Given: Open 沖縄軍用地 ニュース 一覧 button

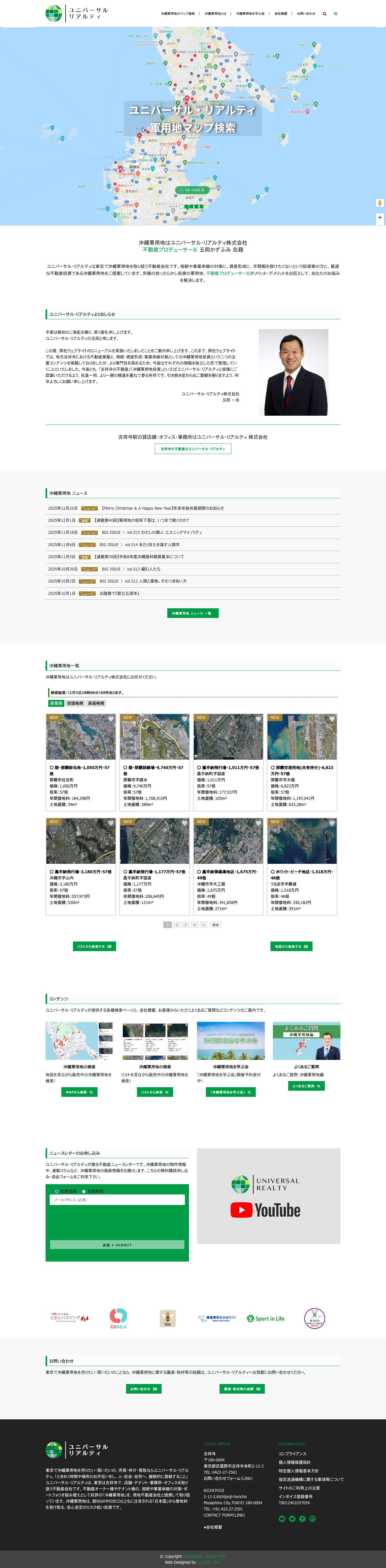Looking at the screenshot, I should [x=193, y=613].
